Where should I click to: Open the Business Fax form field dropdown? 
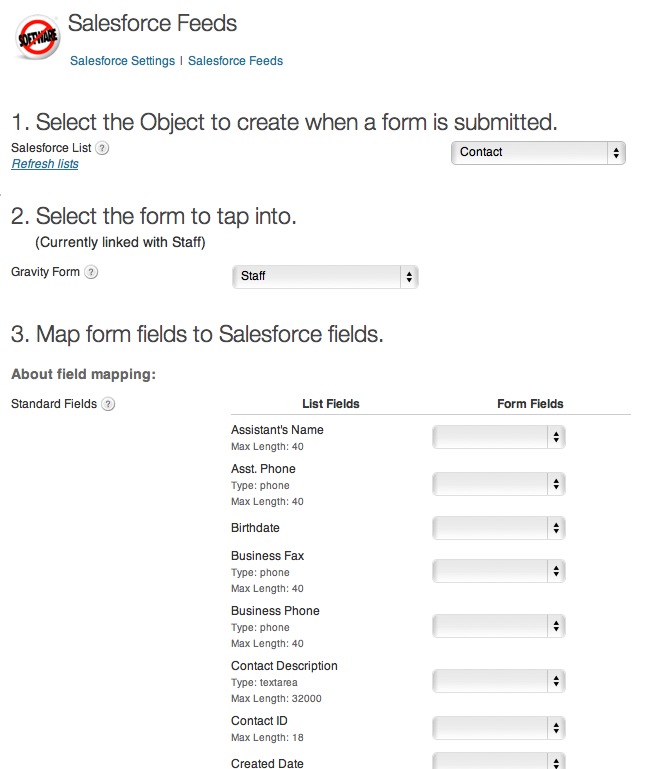tap(499, 571)
